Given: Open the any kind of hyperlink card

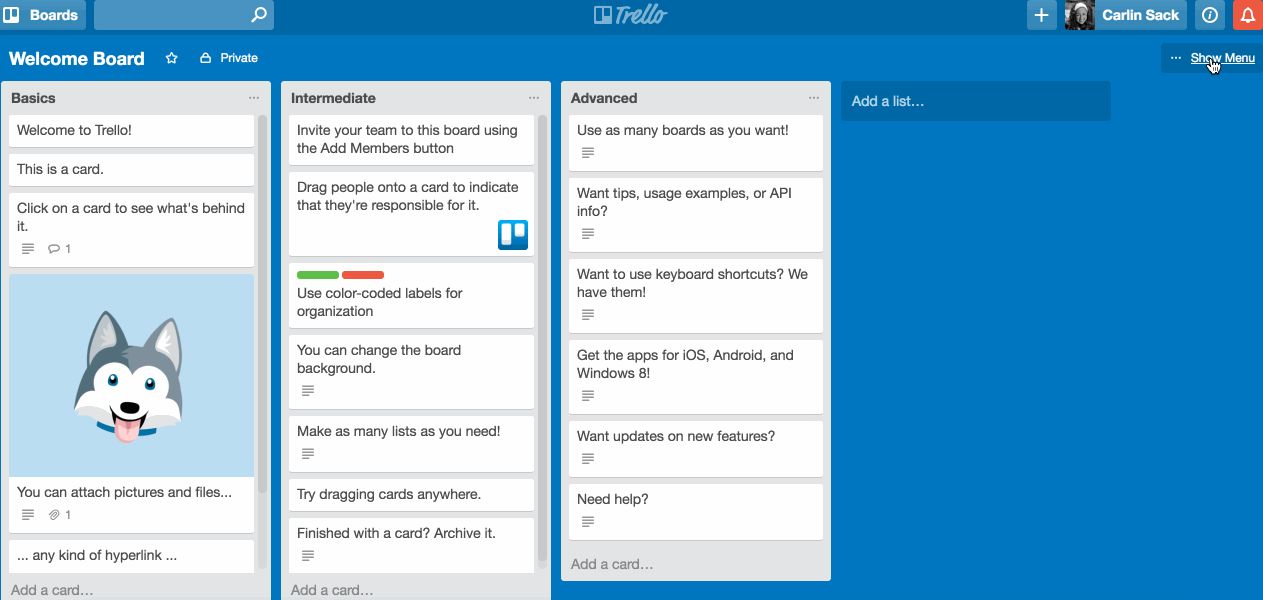Looking at the screenshot, I should tap(132, 556).
